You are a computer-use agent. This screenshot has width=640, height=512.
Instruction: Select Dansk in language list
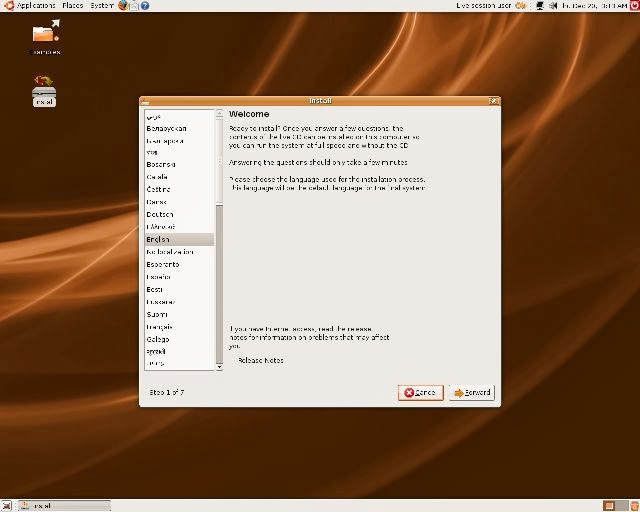[x=179, y=202]
